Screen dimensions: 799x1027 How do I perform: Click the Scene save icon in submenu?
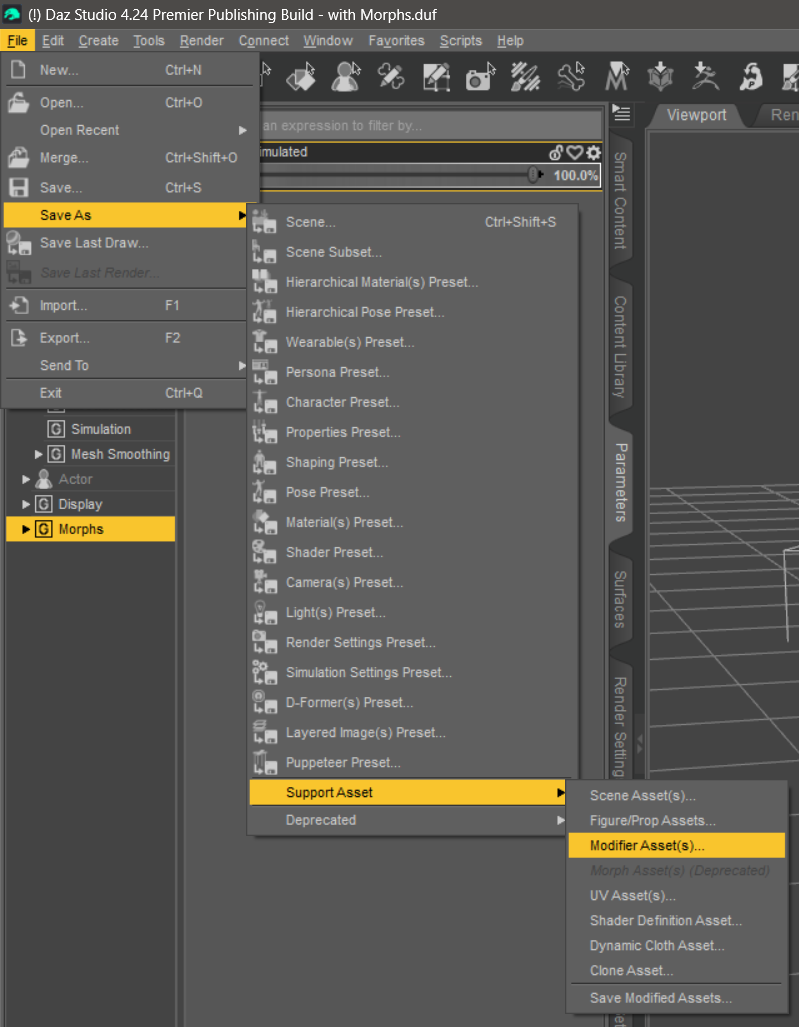click(x=265, y=222)
